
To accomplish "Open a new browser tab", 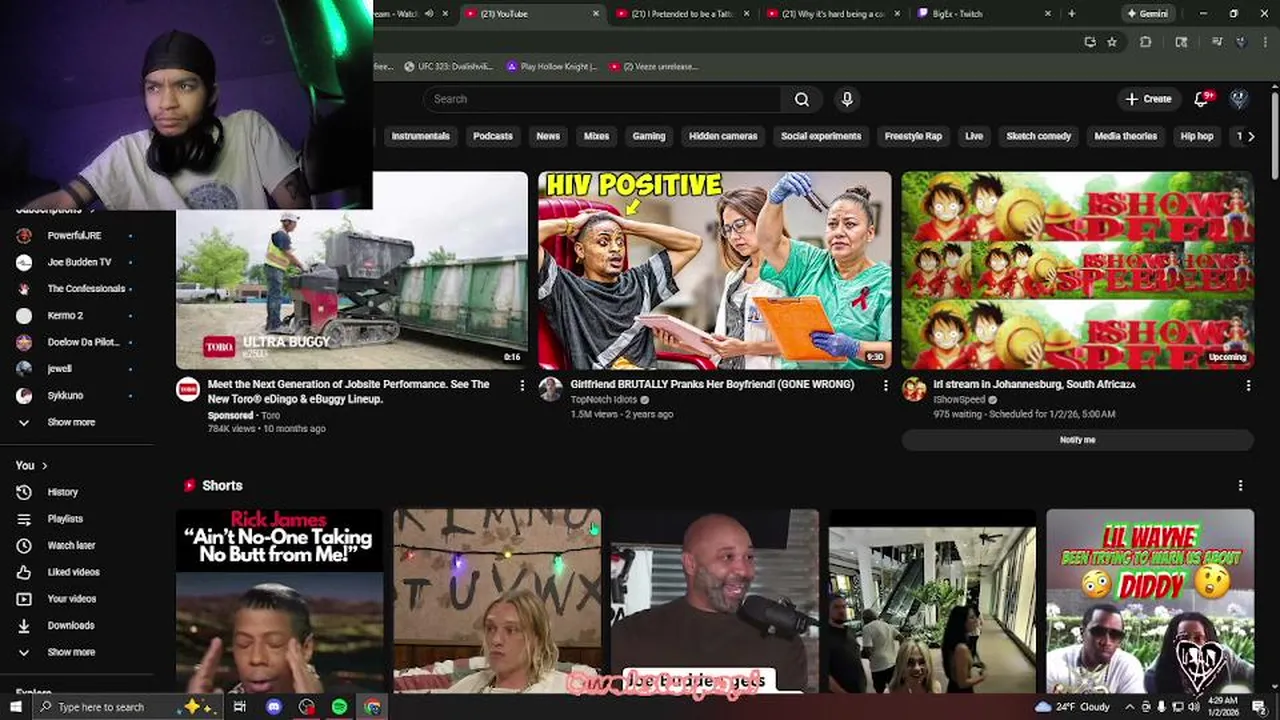I will pyautogui.click(x=1071, y=14).
